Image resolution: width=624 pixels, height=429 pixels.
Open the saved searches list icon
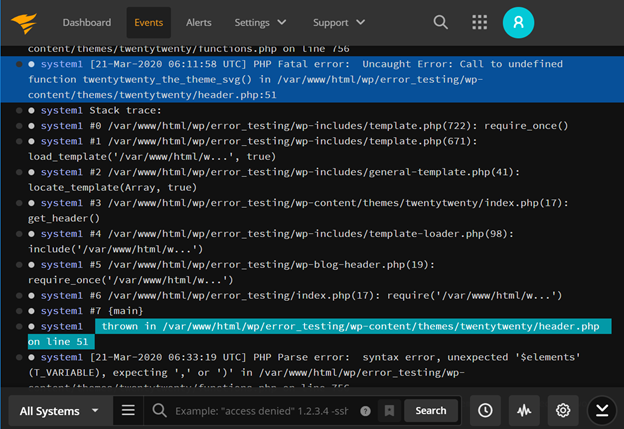pyautogui.click(x=128, y=410)
